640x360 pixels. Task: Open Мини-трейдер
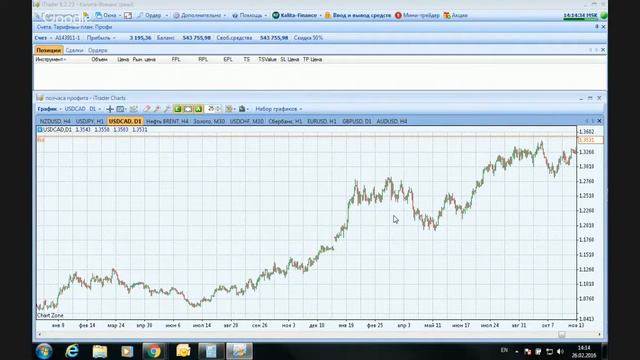pos(417,16)
